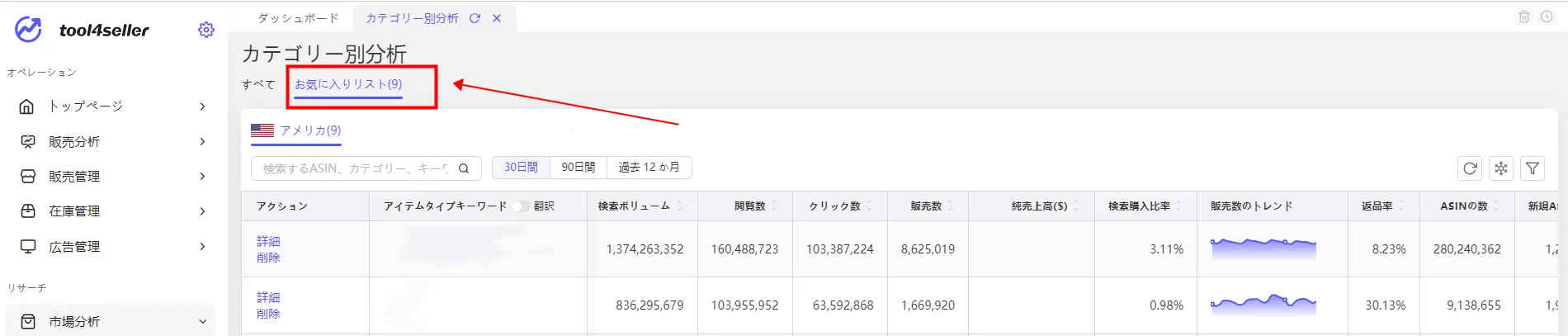Viewport: 1568px width, 336px height.
Task: Select the 90日間 period
Action: pyautogui.click(x=578, y=168)
